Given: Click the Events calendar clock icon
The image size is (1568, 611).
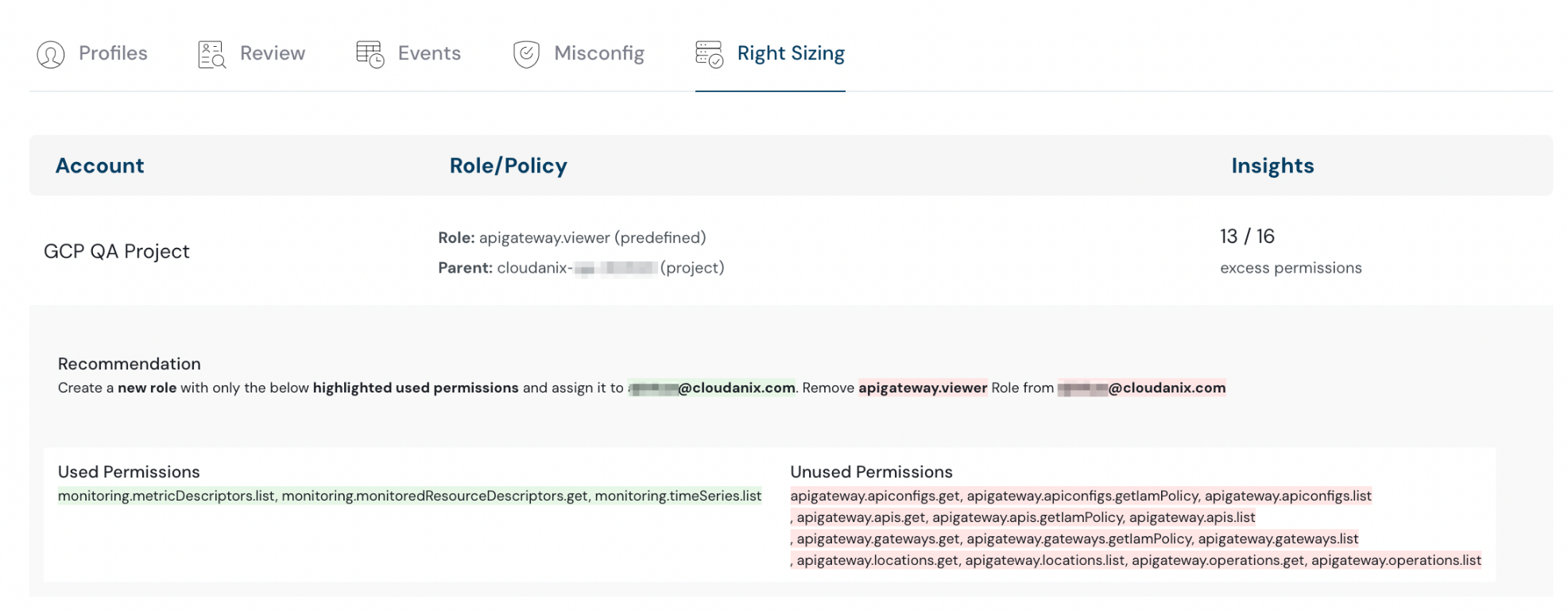Looking at the screenshot, I should click(370, 54).
